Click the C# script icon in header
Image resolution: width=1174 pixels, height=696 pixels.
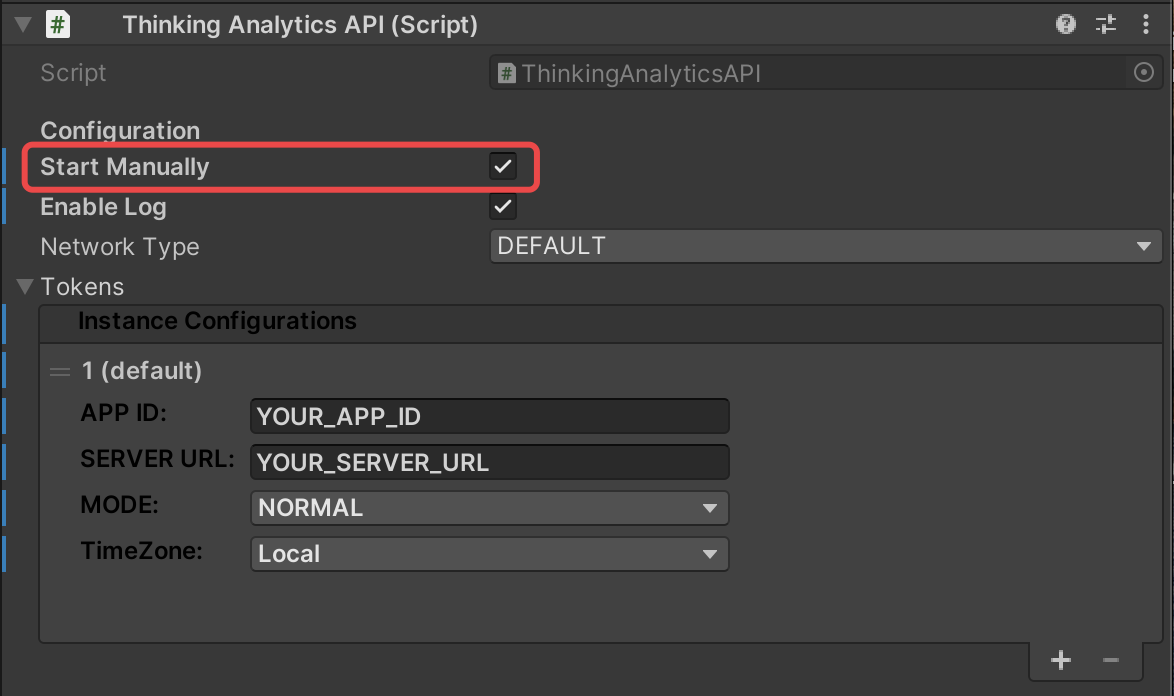[x=58, y=25]
